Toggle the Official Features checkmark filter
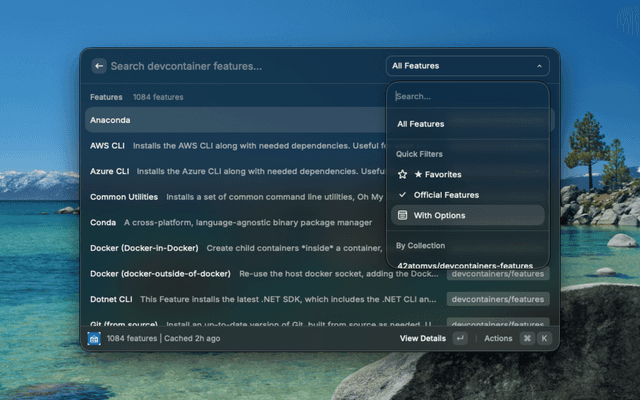Image resolution: width=640 pixels, height=400 pixels. coord(402,195)
